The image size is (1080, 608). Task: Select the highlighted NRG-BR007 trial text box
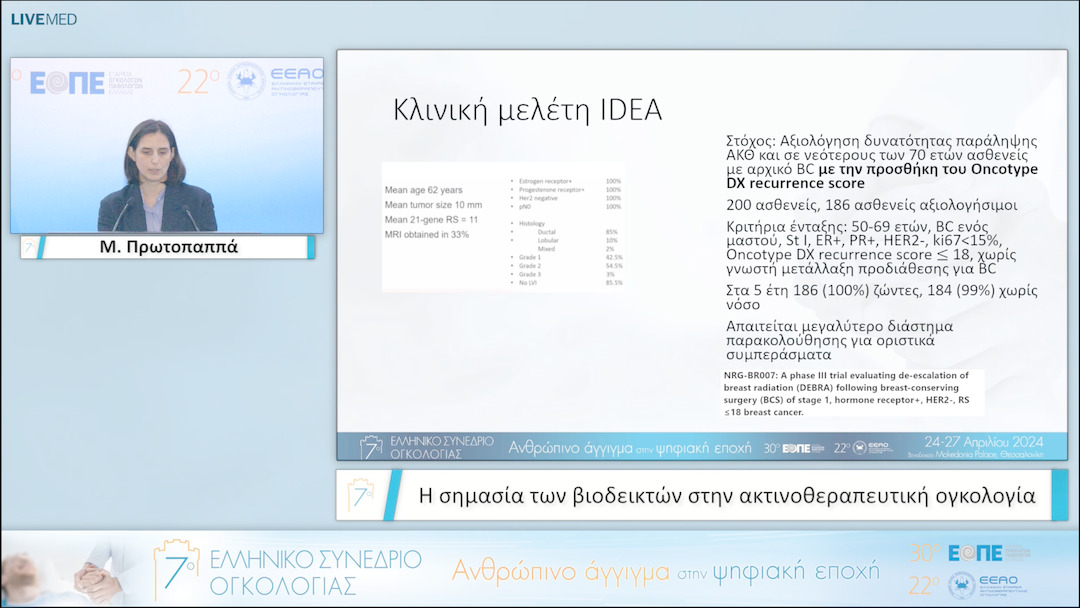853,390
